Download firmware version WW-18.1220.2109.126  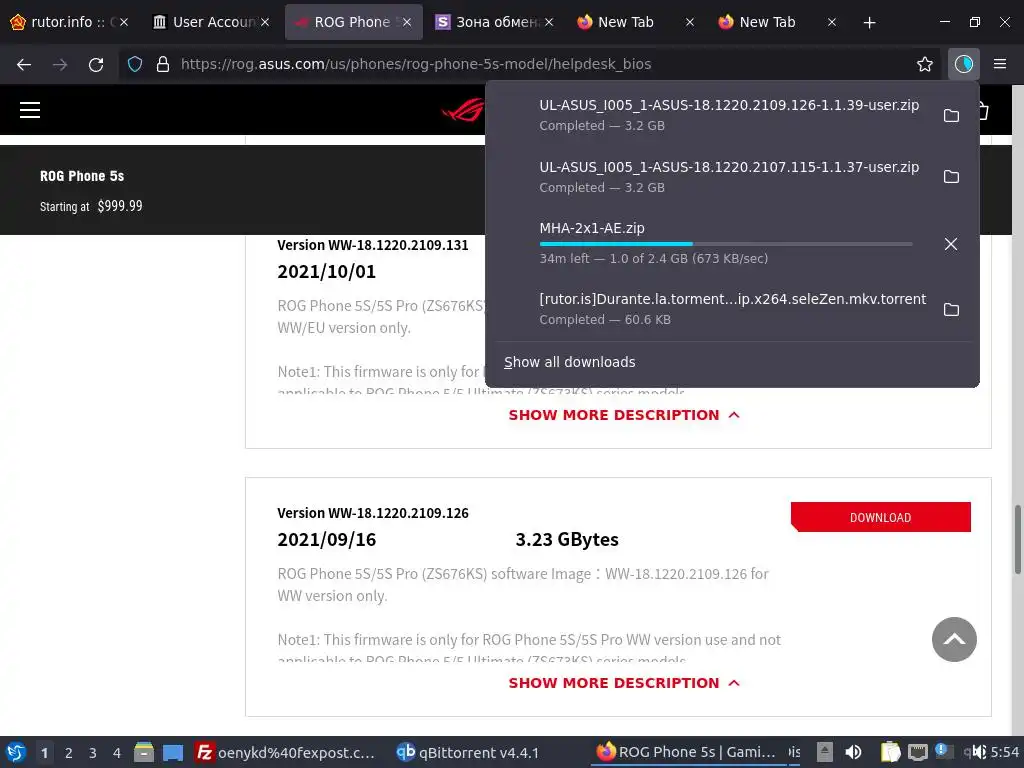pos(880,517)
